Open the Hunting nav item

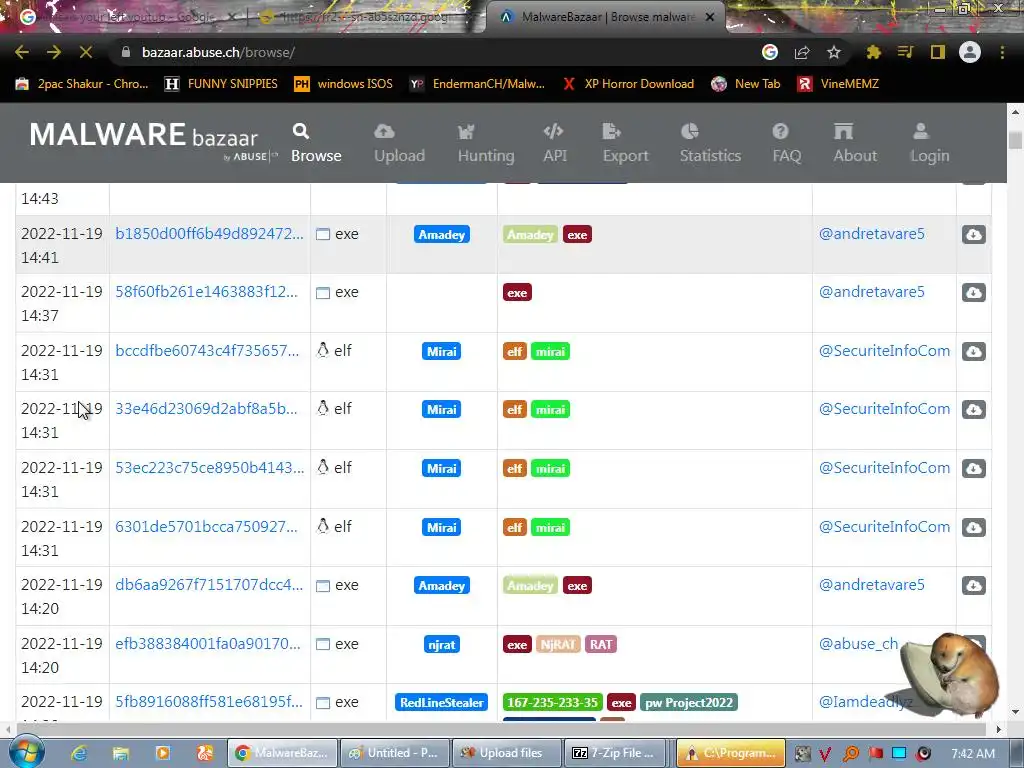tap(486, 144)
